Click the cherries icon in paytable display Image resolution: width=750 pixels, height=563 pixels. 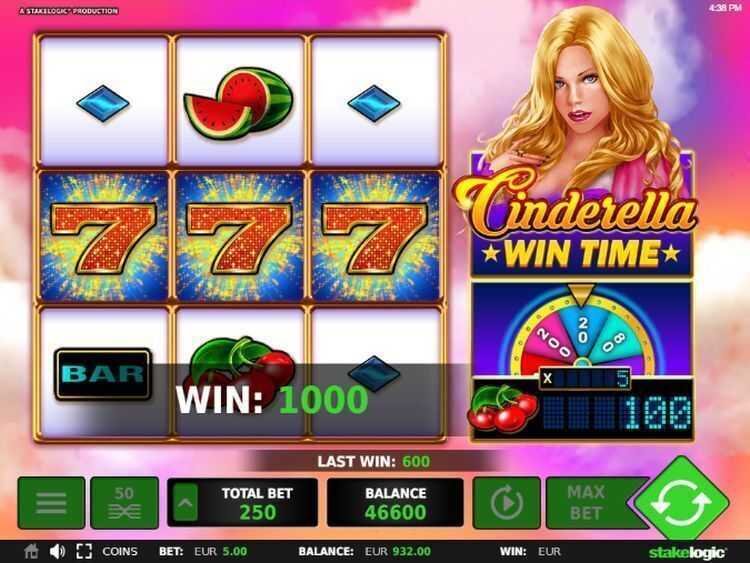click(503, 408)
